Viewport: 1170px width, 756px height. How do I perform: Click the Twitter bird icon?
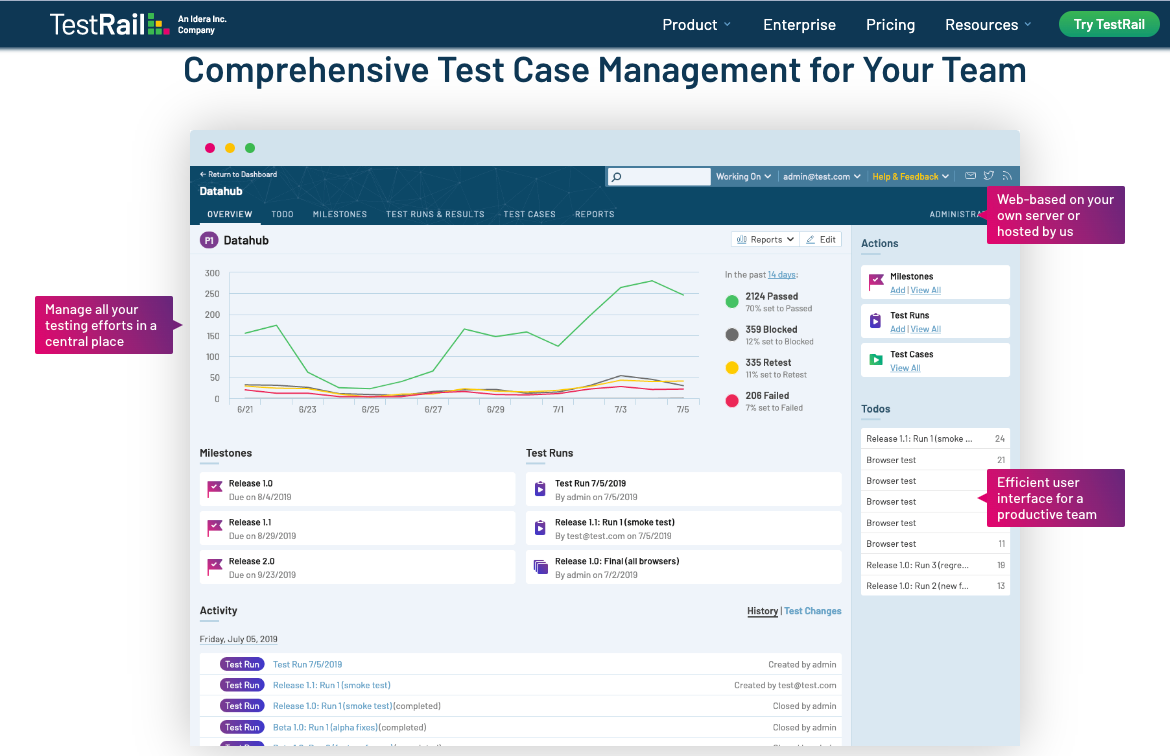point(989,177)
